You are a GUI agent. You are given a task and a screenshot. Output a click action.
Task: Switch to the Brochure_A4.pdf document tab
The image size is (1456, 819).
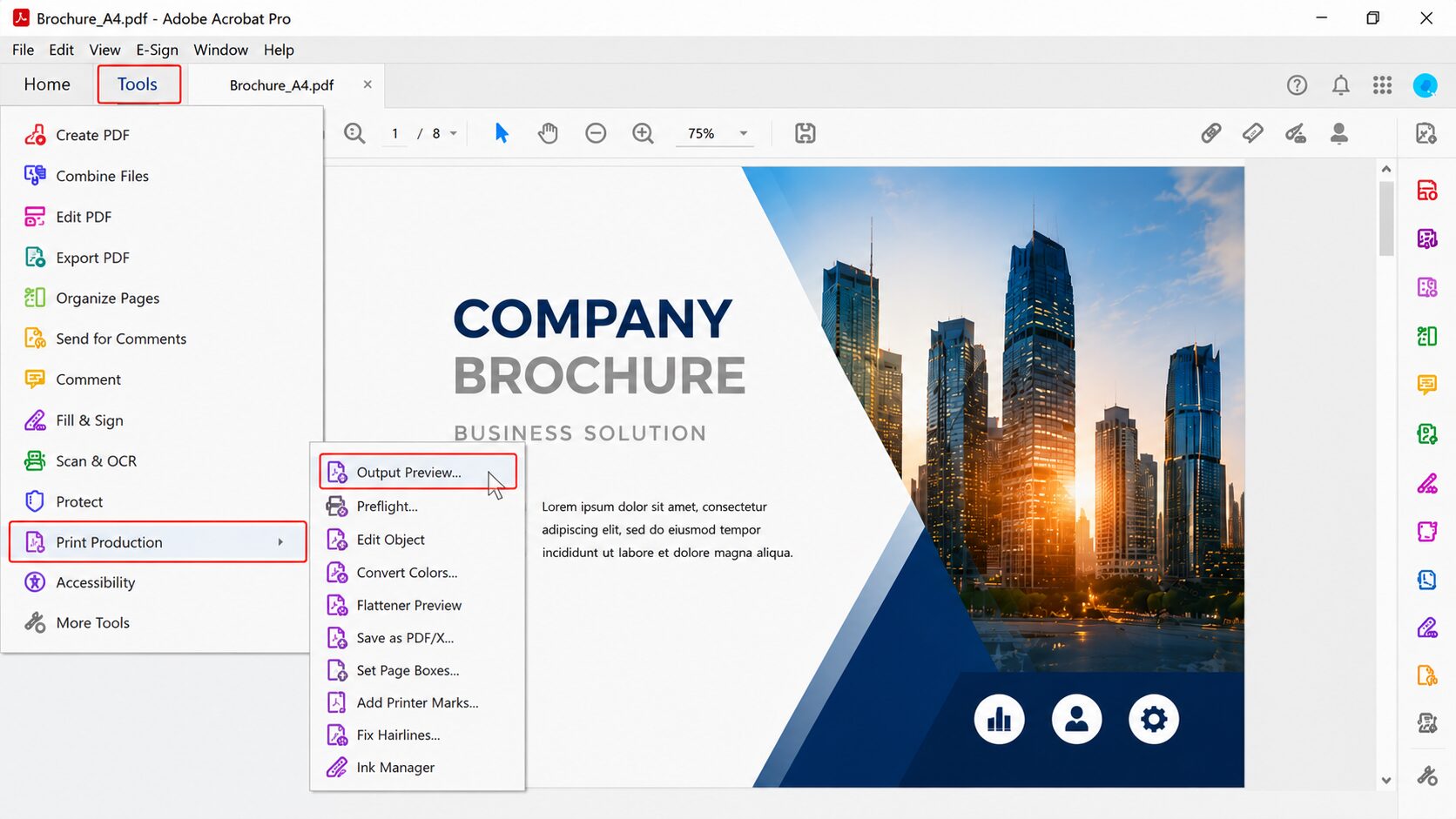point(281,85)
